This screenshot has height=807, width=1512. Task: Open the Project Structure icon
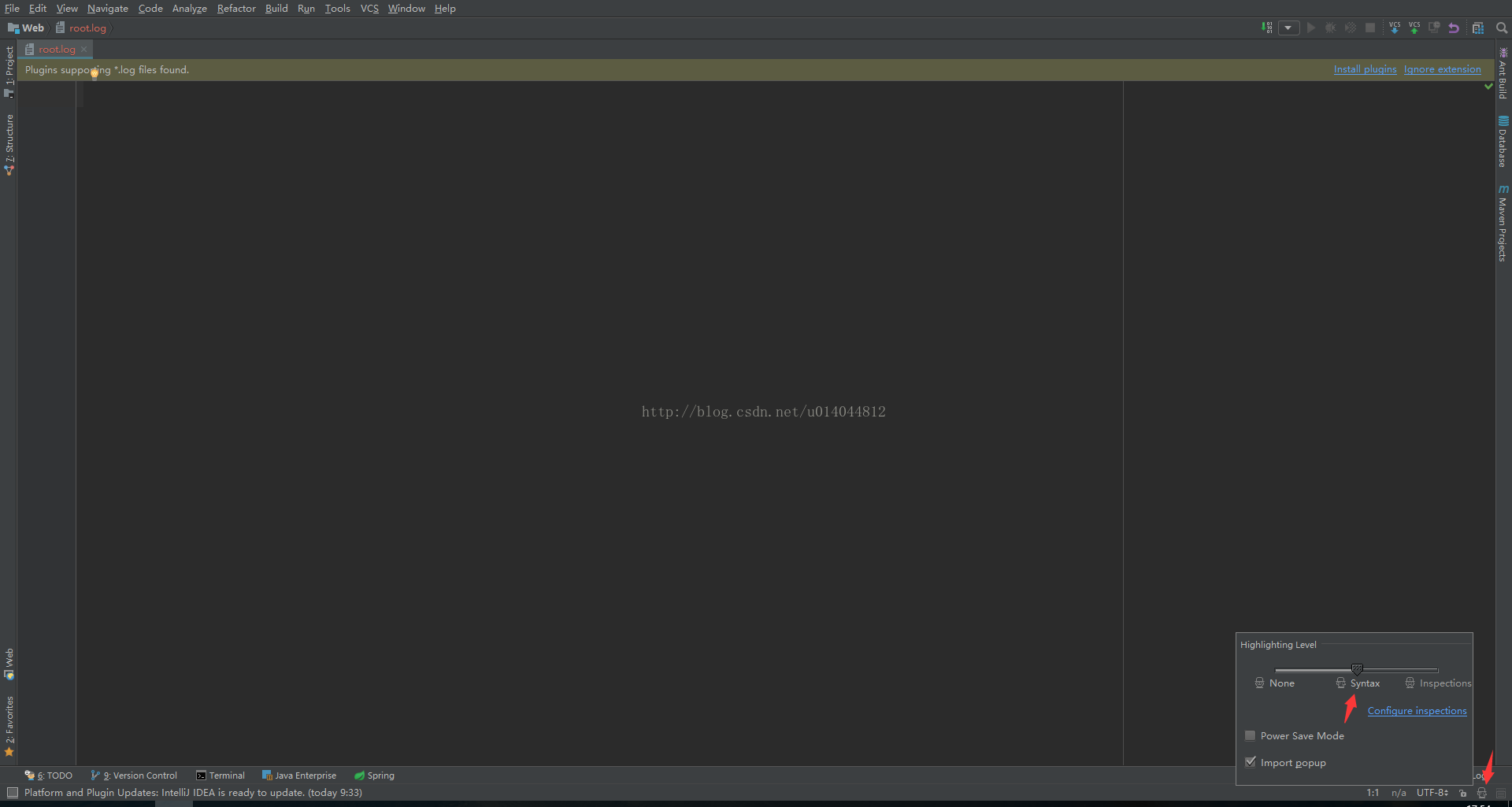[x=1478, y=28]
